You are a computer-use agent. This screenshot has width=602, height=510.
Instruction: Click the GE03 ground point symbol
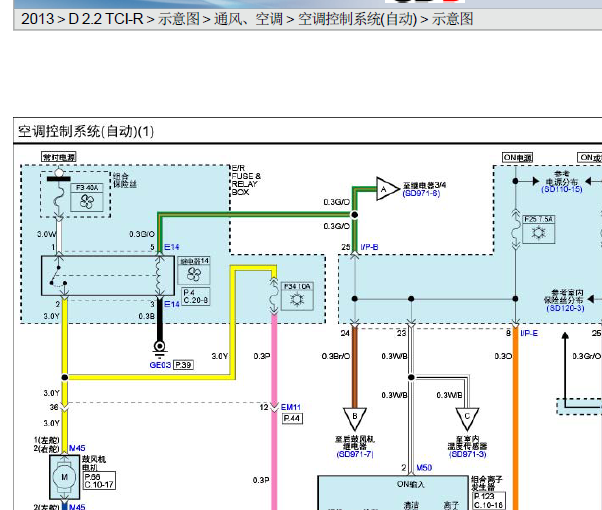159,347
